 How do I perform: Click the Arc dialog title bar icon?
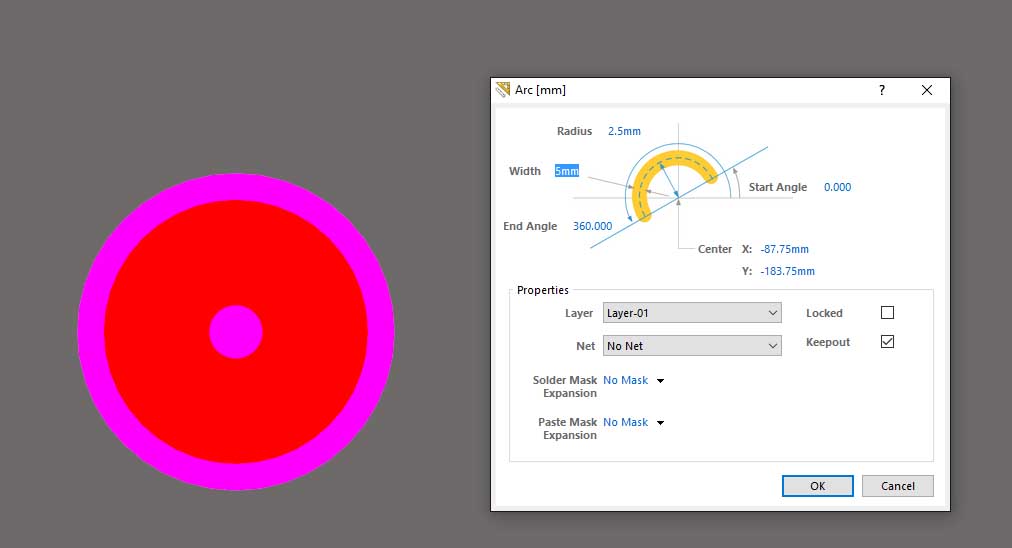pyautogui.click(x=503, y=90)
